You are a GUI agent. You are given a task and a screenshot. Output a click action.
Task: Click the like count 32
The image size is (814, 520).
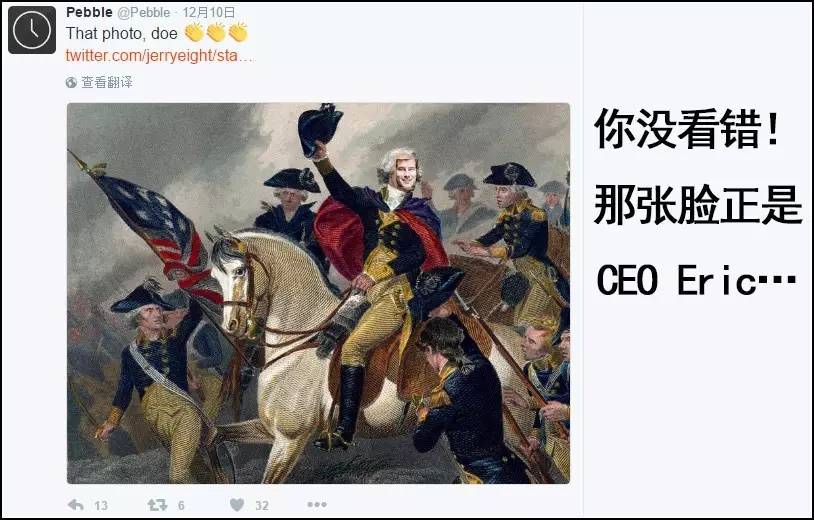(262, 505)
